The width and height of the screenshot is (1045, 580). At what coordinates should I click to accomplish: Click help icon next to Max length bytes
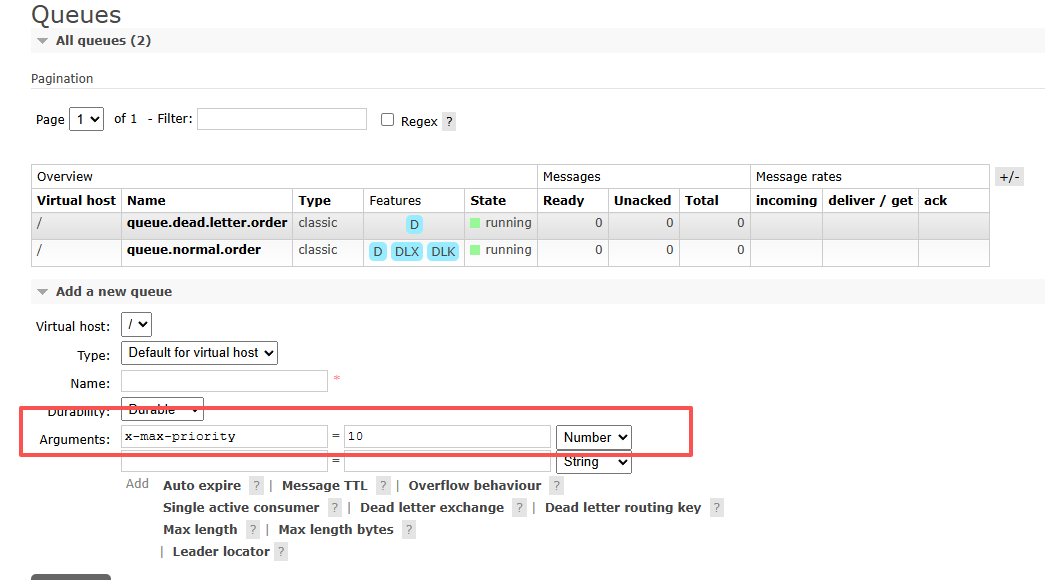(409, 530)
